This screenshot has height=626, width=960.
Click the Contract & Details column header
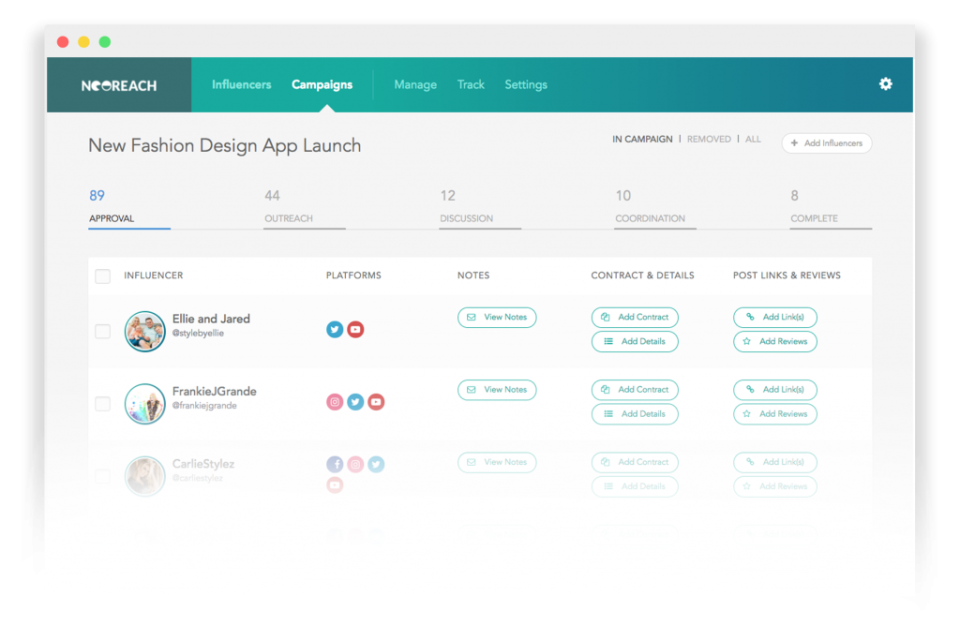pyautogui.click(x=642, y=276)
